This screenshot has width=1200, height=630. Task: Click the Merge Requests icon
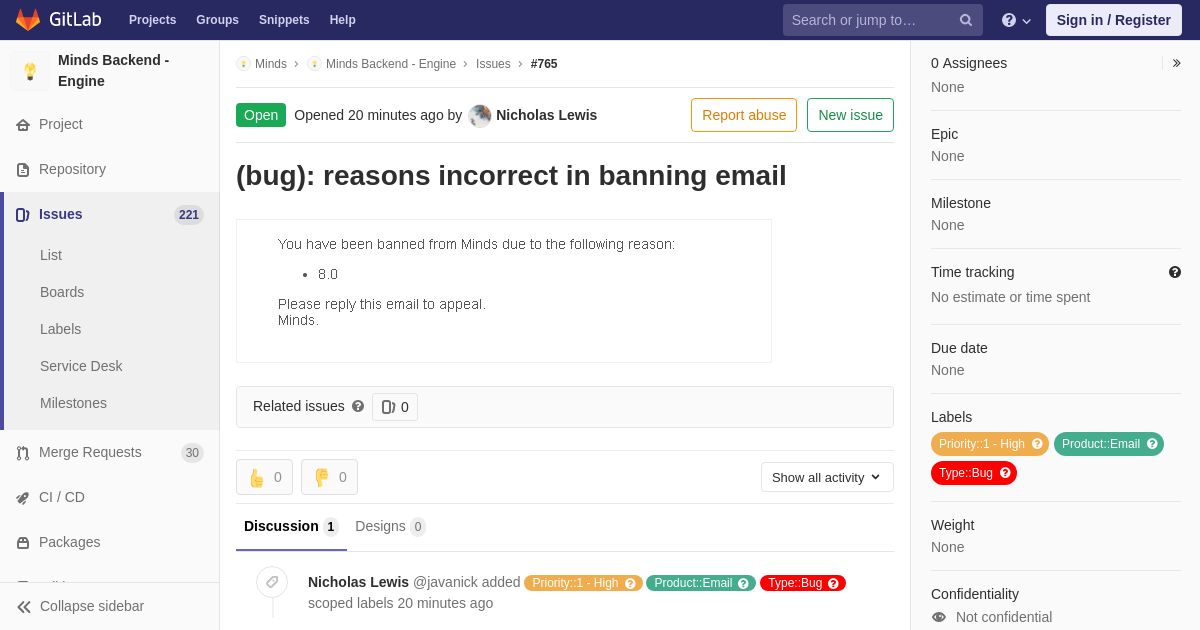(x=23, y=453)
